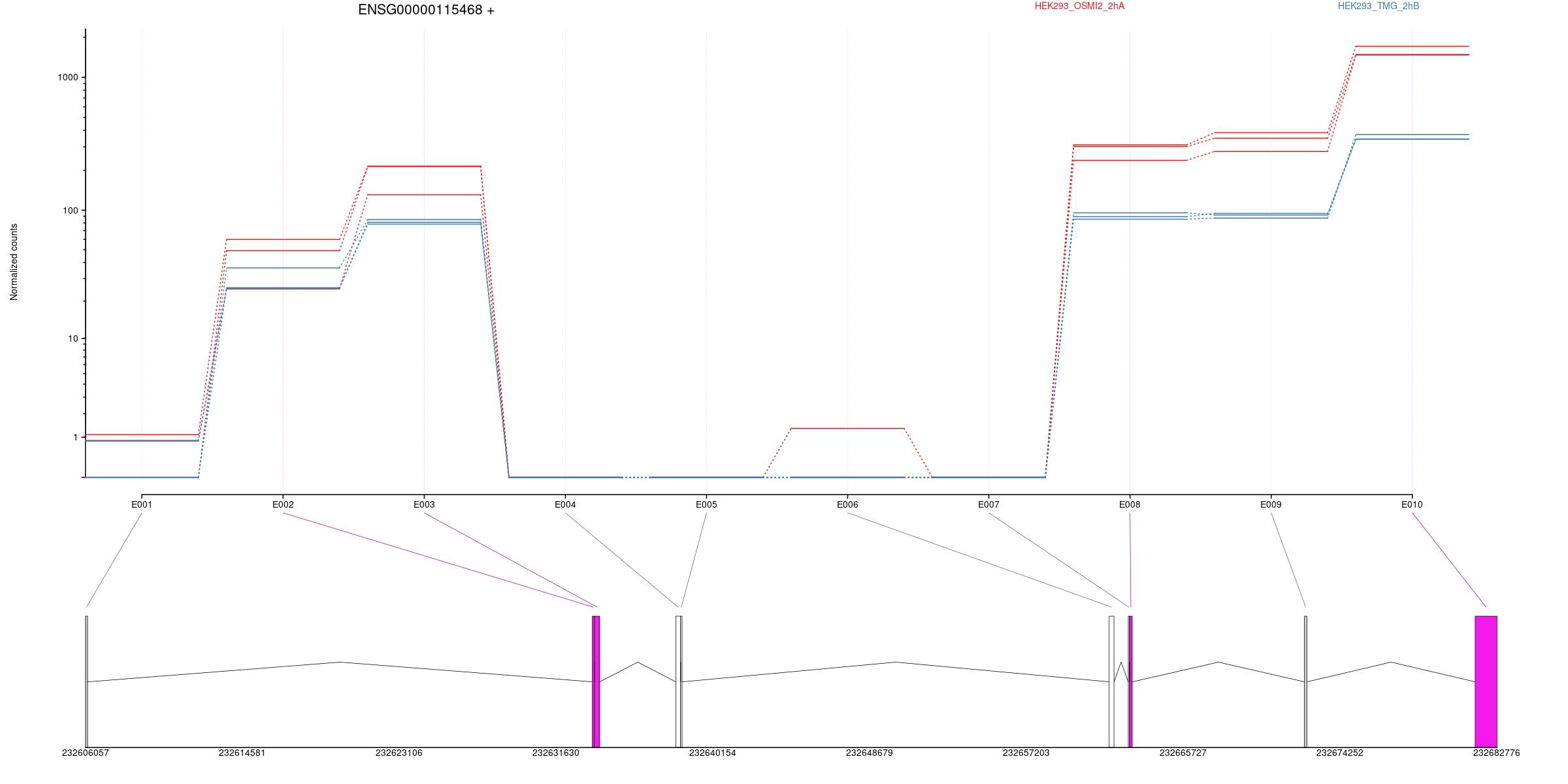The height and width of the screenshot is (784, 1568).
Task: Click the exon label E005
Action: click(706, 504)
